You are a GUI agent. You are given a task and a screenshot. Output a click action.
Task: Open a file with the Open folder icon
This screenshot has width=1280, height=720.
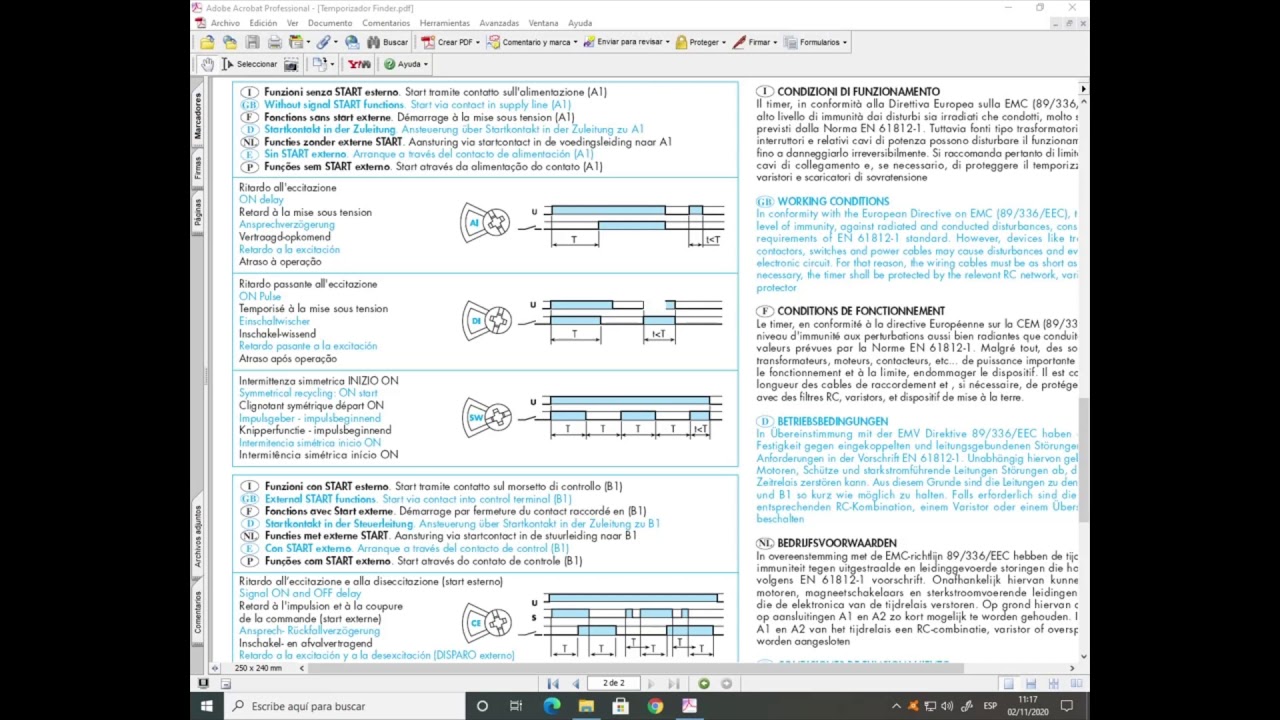pyautogui.click(x=207, y=42)
